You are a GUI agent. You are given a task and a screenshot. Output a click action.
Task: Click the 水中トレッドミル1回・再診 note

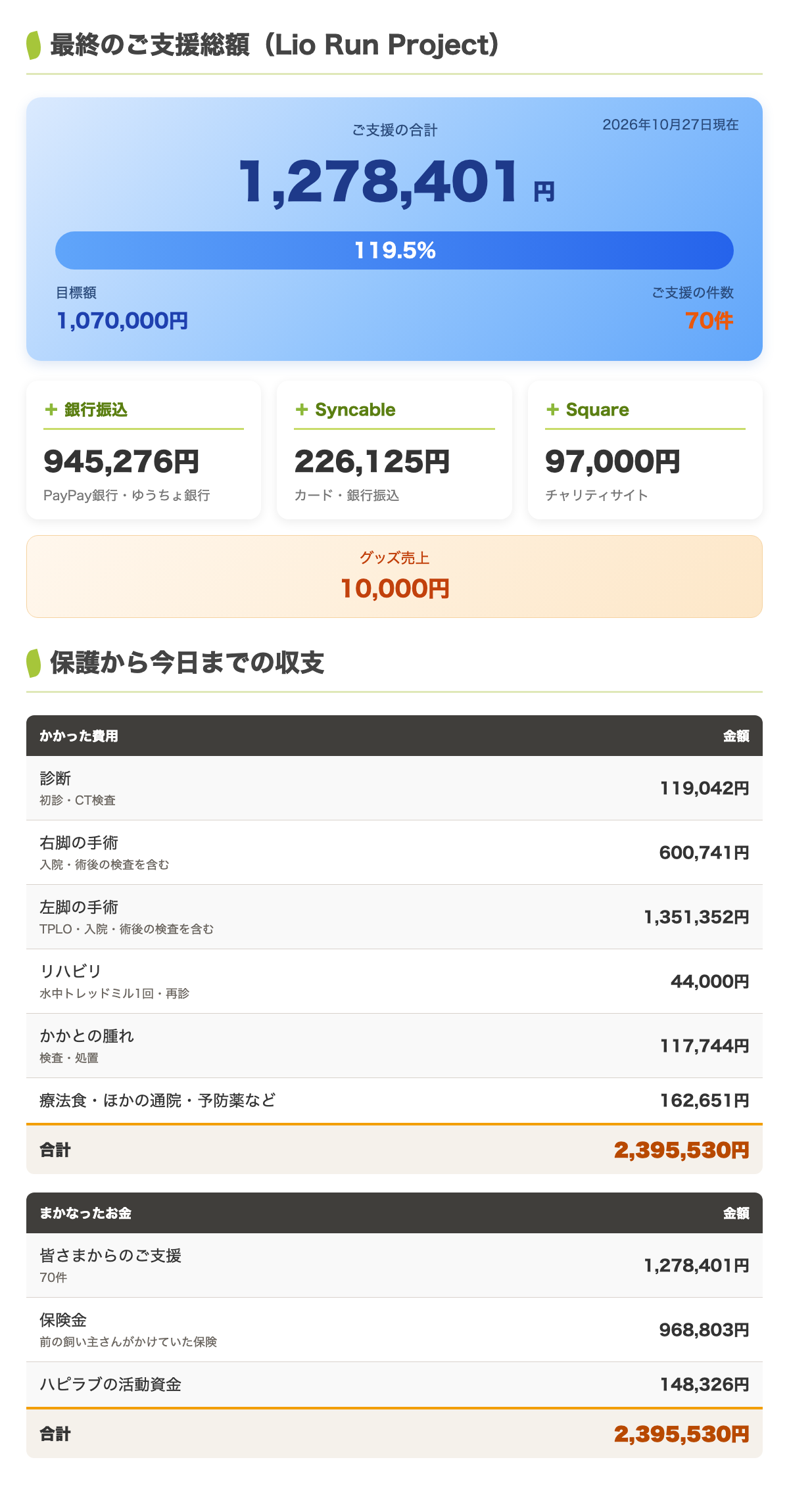[x=114, y=993]
